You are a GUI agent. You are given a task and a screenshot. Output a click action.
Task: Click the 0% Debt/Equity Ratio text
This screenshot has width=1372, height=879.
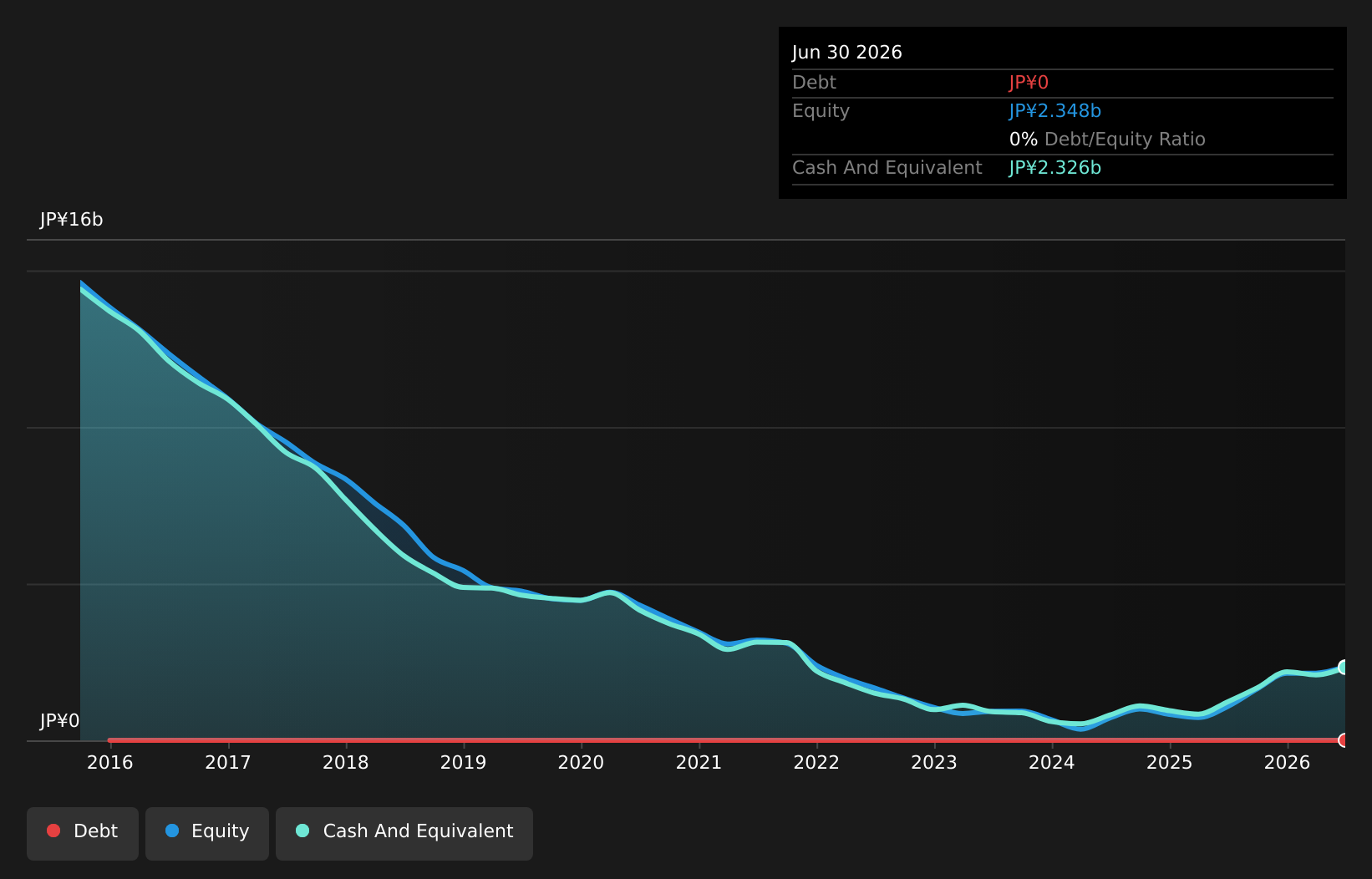pos(1107,140)
